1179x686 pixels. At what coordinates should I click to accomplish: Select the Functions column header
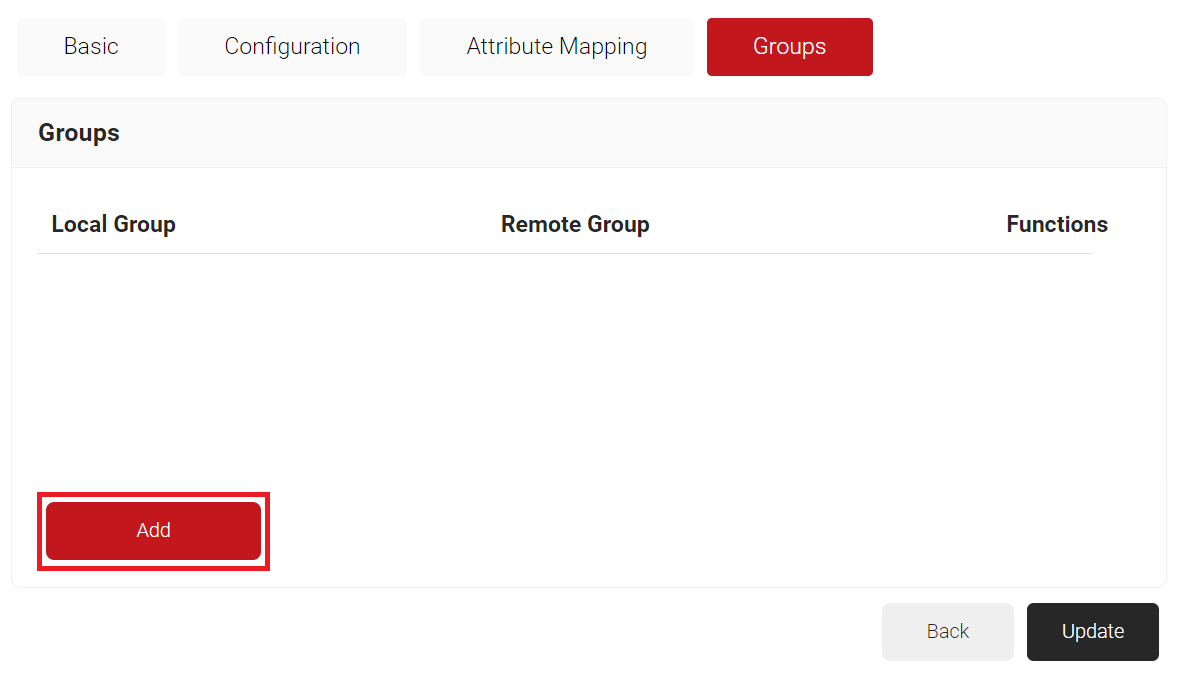pyautogui.click(x=1056, y=225)
